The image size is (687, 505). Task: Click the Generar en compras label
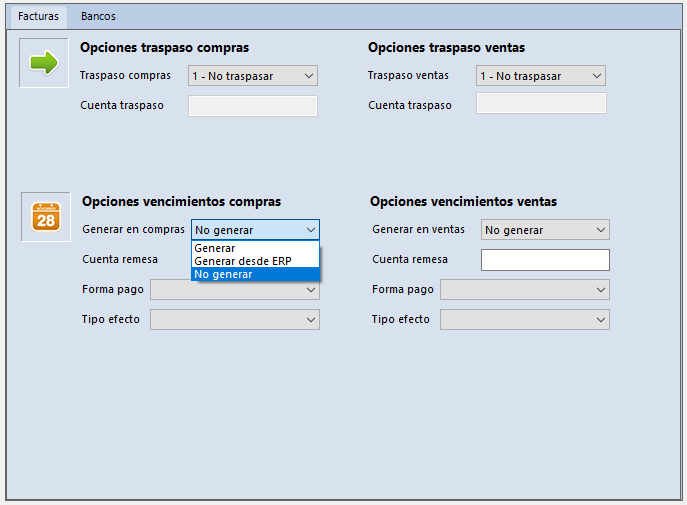tap(133, 230)
